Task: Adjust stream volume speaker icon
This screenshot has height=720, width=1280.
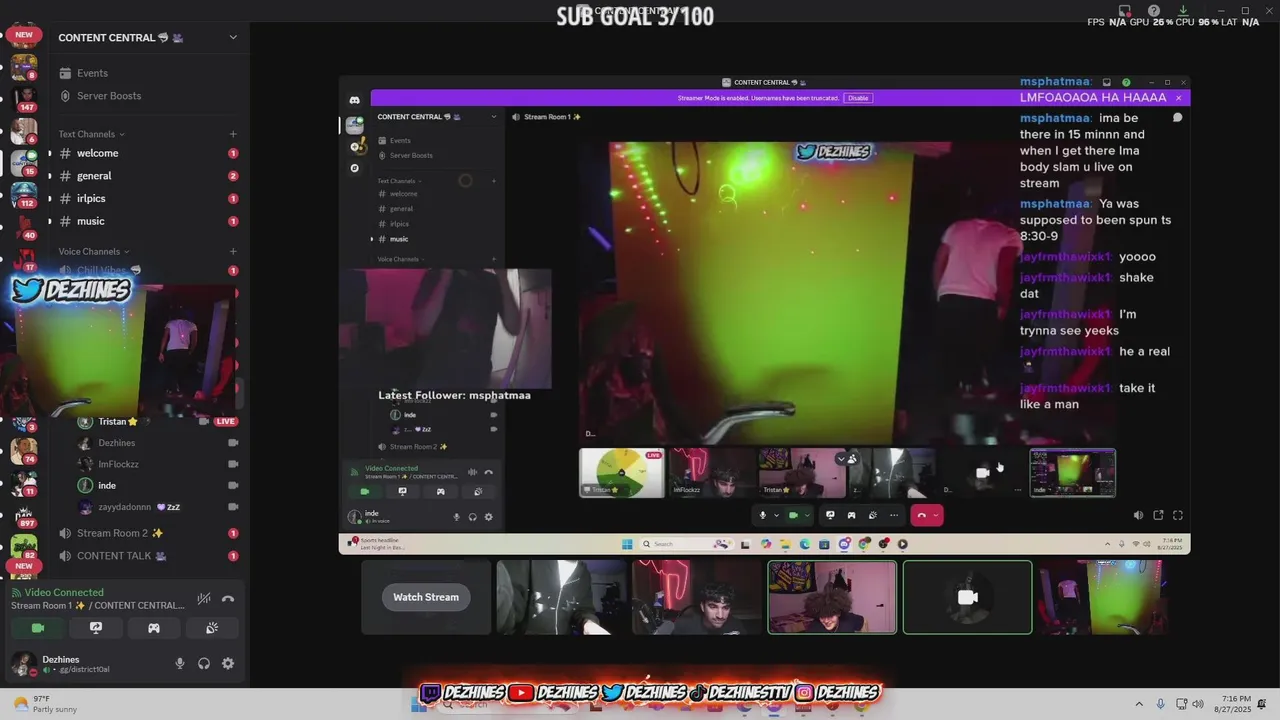Action: (1138, 515)
